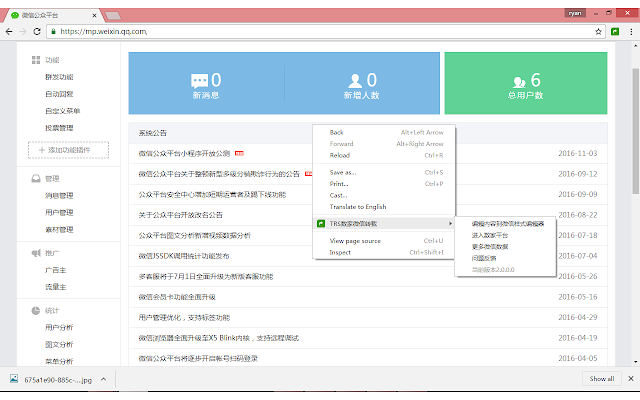Open 用户管理 in the sidebar

click(x=59, y=213)
